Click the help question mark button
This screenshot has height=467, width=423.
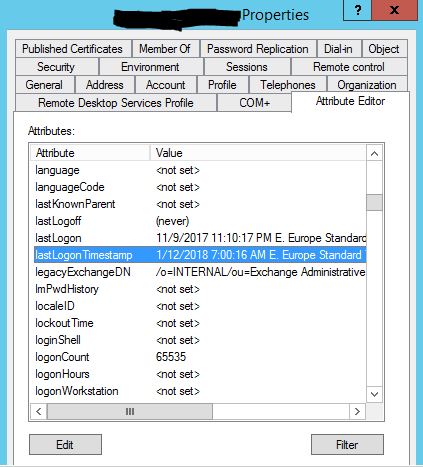point(358,10)
